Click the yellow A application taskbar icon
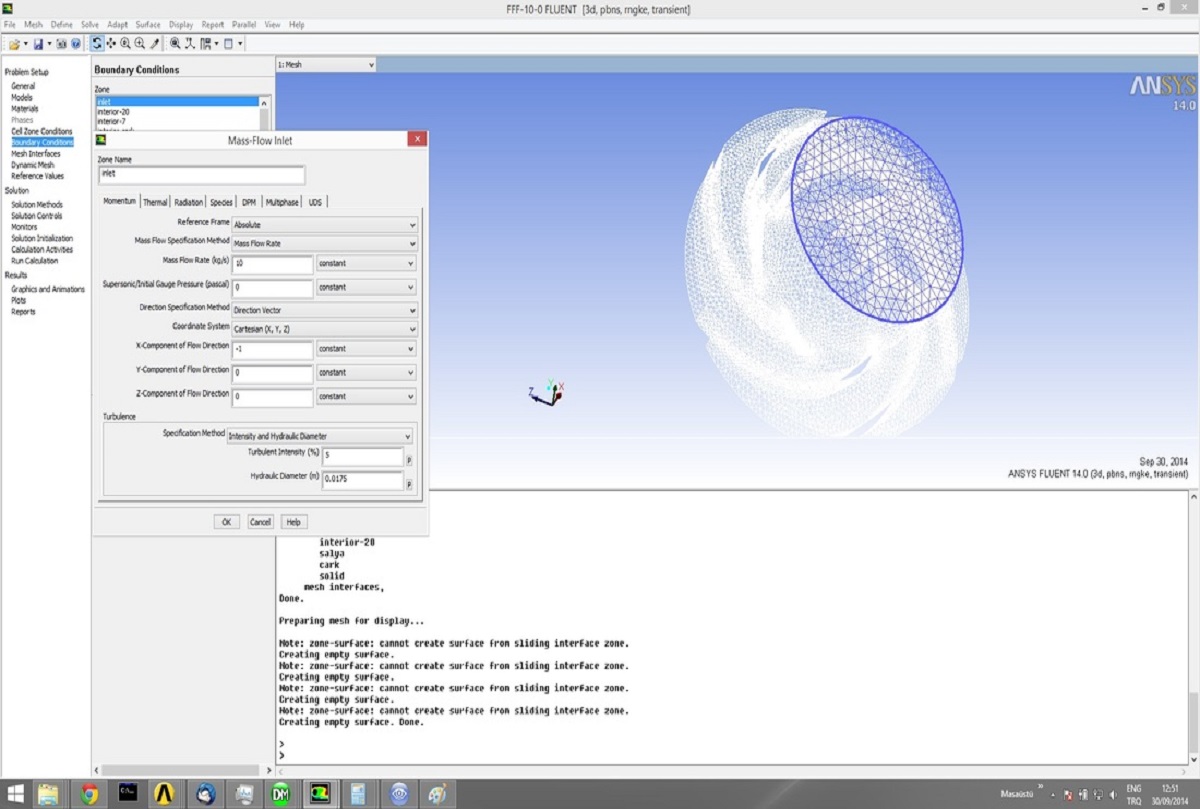This screenshot has height=809, width=1200. [x=166, y=794]
